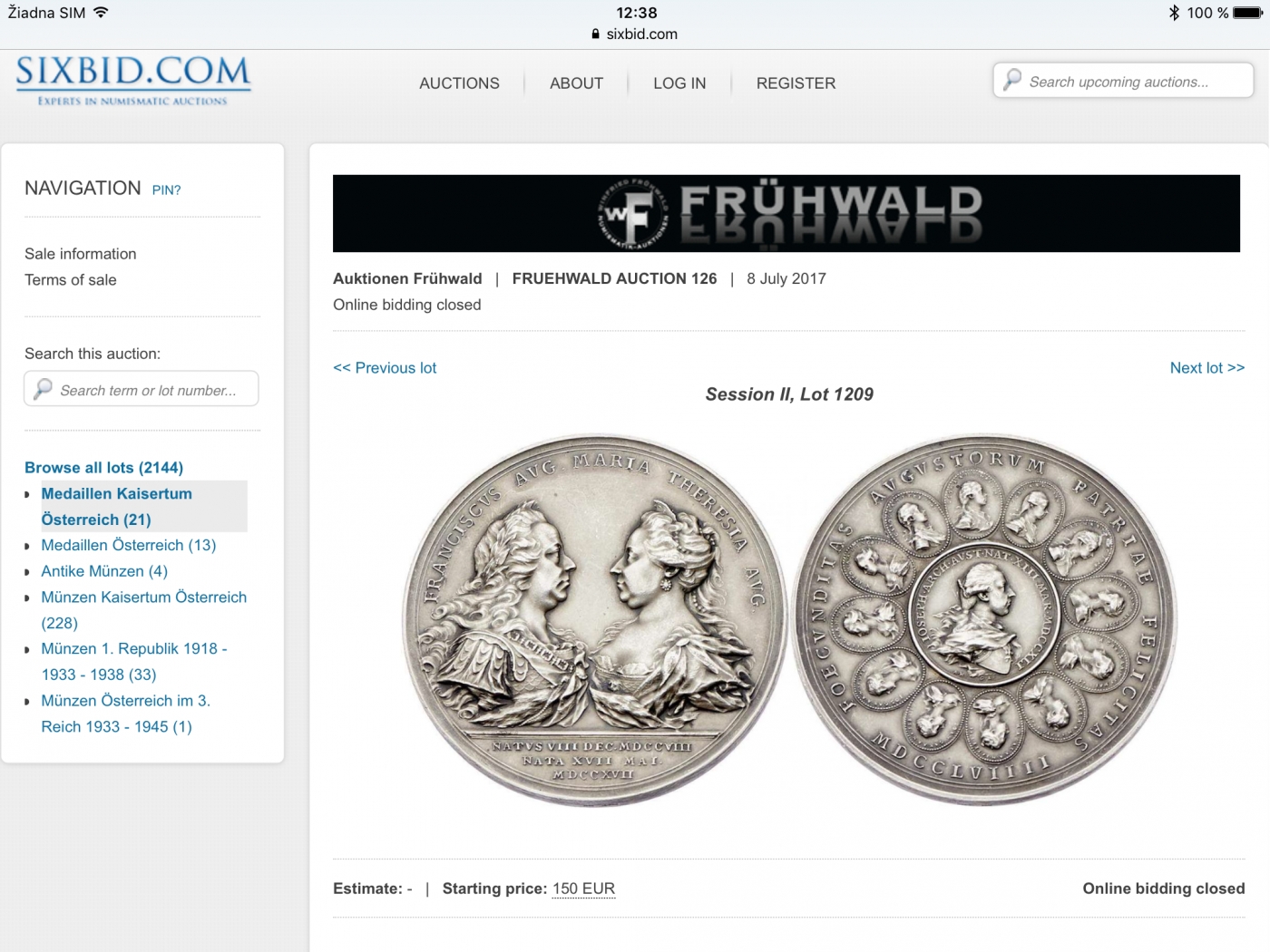Go to the Previous lot
Screen dimensions: 1270x952
coord(385,368)
